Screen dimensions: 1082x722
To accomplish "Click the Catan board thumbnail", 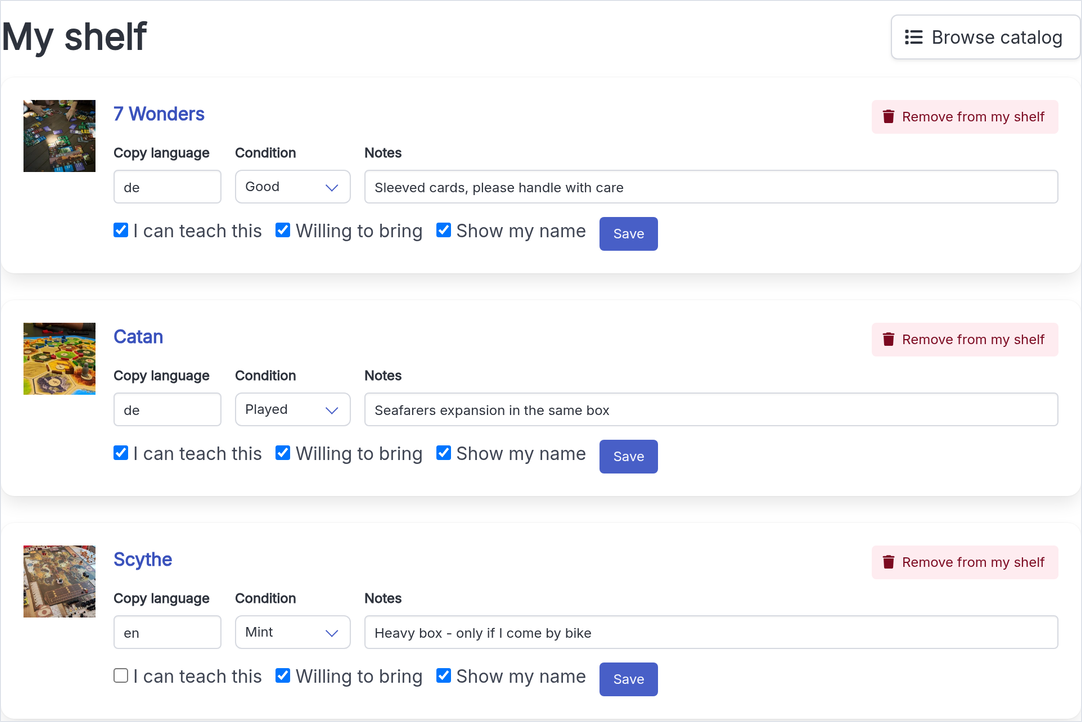I will 59,359.
